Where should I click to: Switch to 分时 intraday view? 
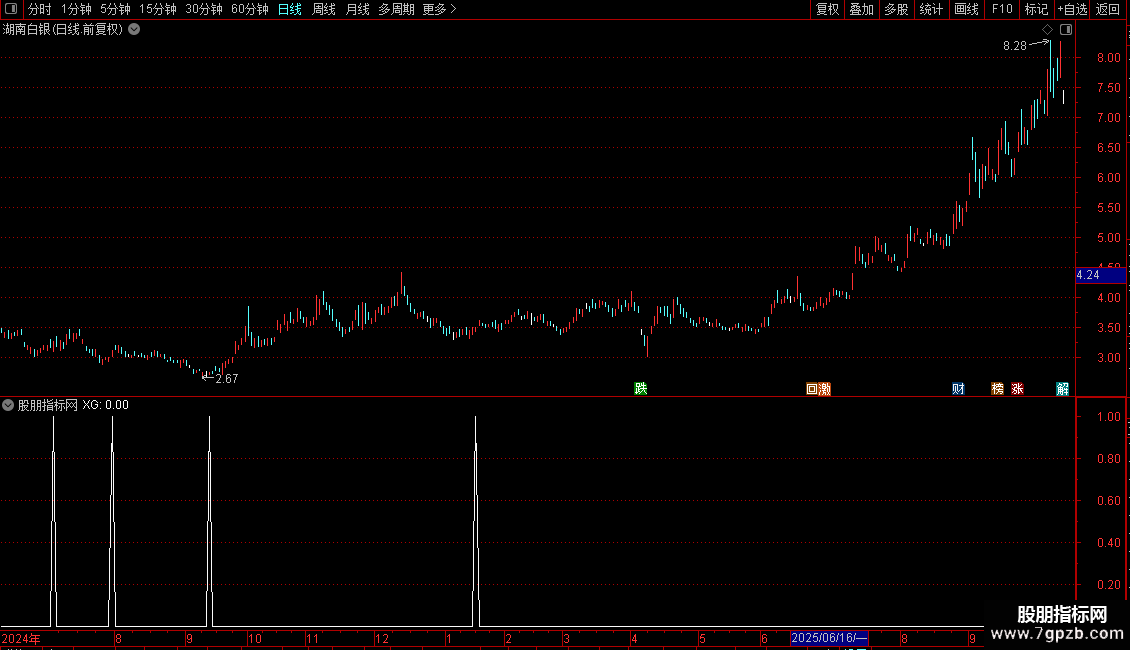[x=40, y=9]
